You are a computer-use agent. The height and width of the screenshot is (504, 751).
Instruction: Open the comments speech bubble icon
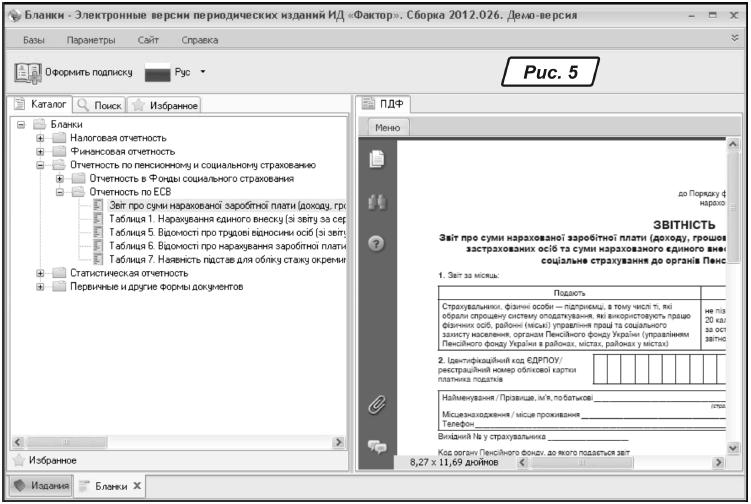click(377, 447)
